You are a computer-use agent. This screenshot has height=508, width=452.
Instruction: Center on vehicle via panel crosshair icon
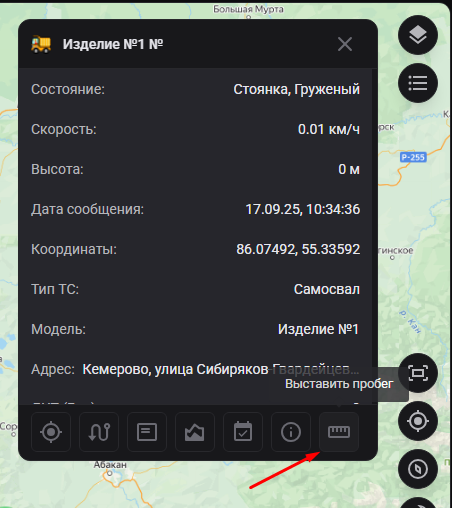point(51,432)
